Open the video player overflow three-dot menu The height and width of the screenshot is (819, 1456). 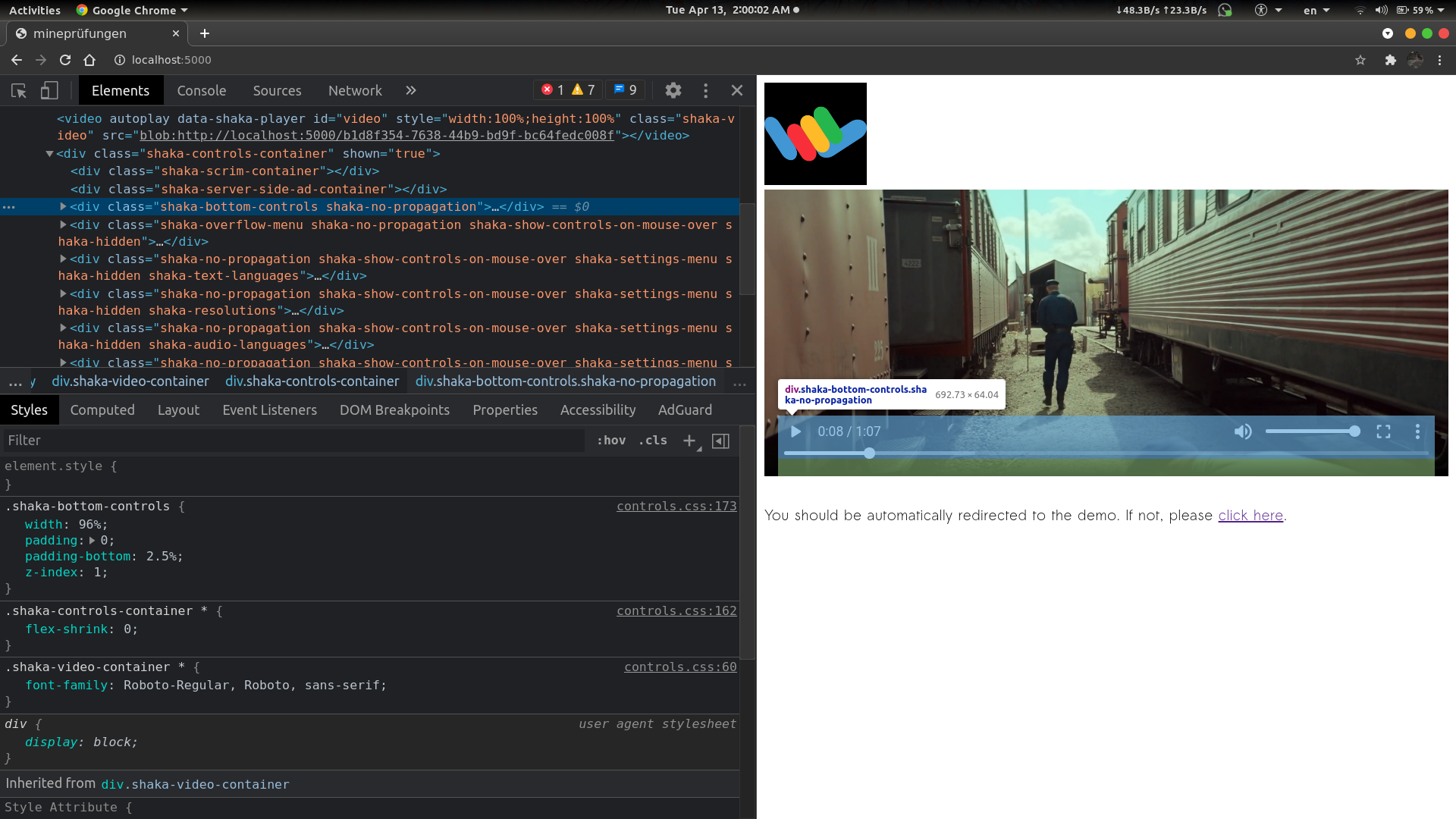(1417, 431)
